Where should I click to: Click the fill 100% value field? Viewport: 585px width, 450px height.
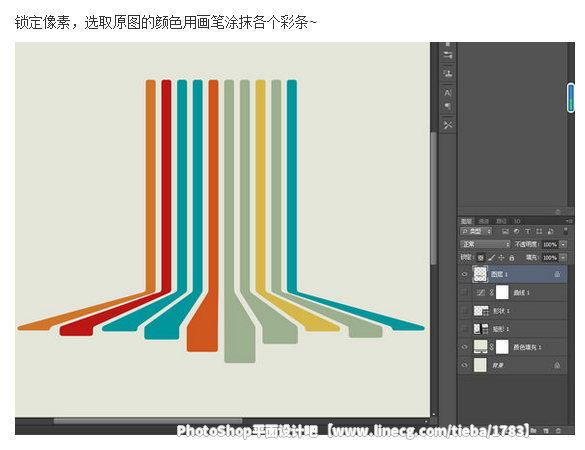click(550, 257)
